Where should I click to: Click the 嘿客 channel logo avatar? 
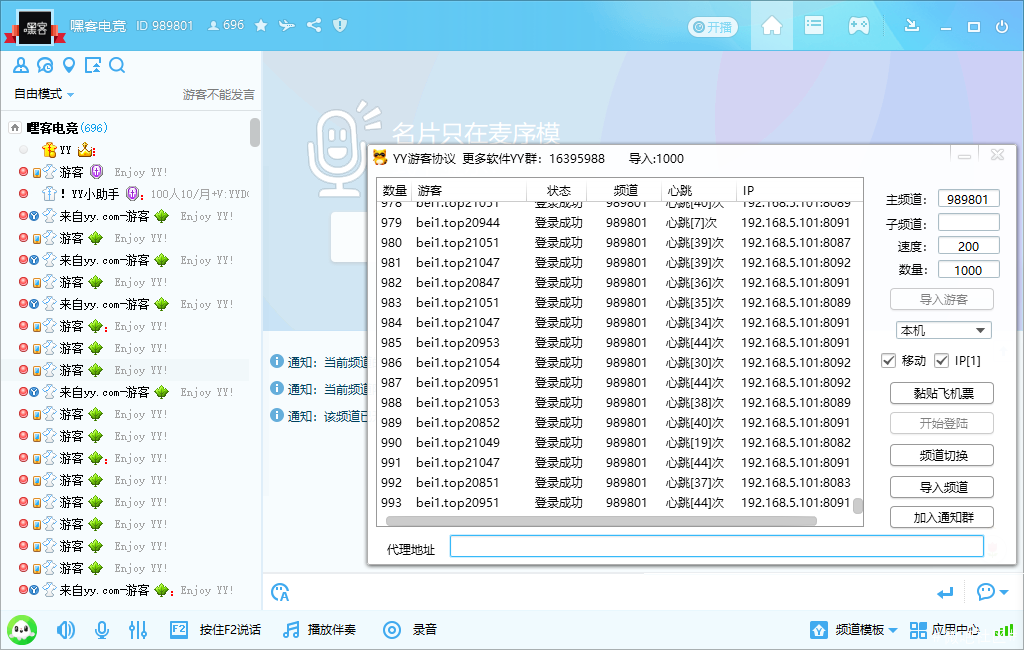pyautogui.click(x=35, y=28)
